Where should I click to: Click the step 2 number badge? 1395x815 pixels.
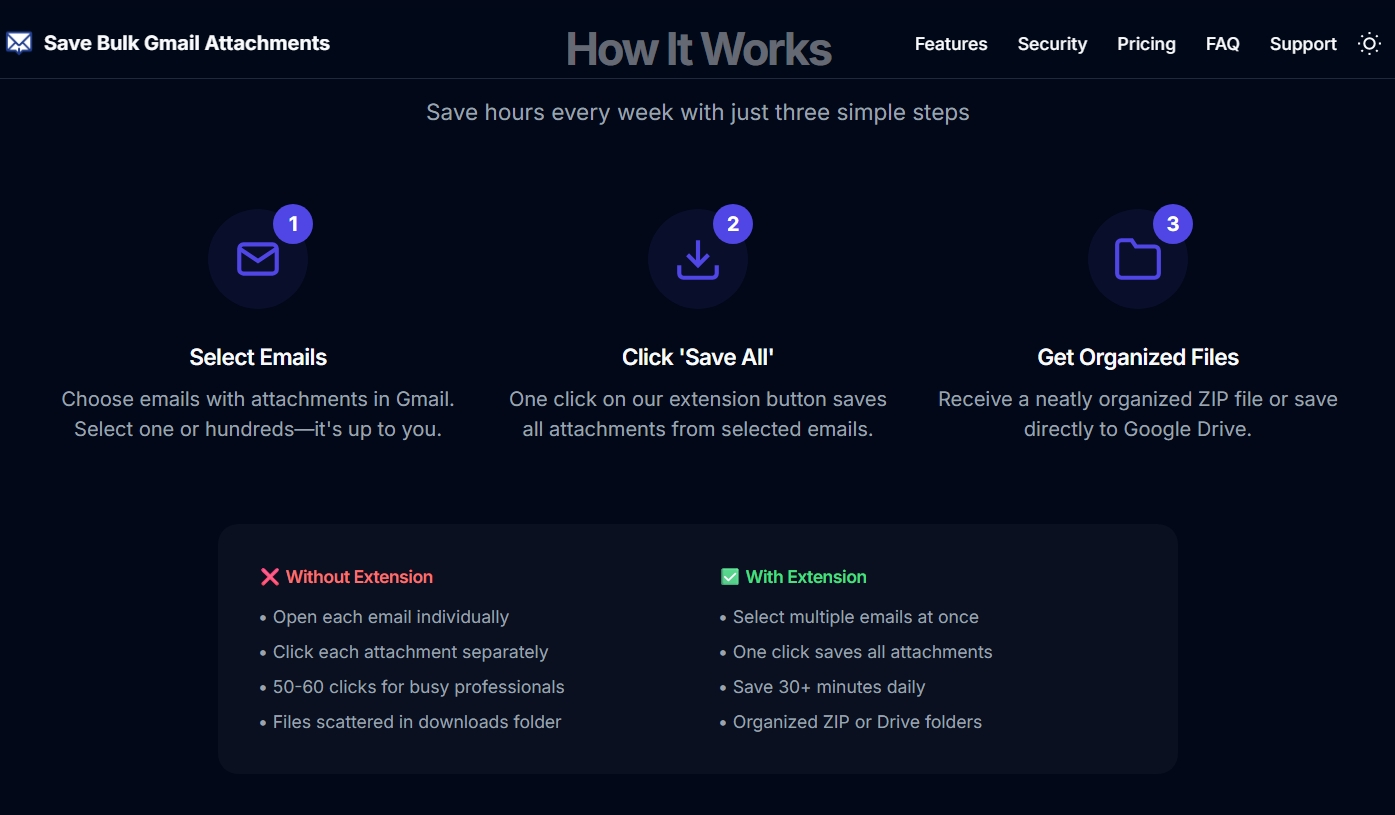tap(733, 223)
